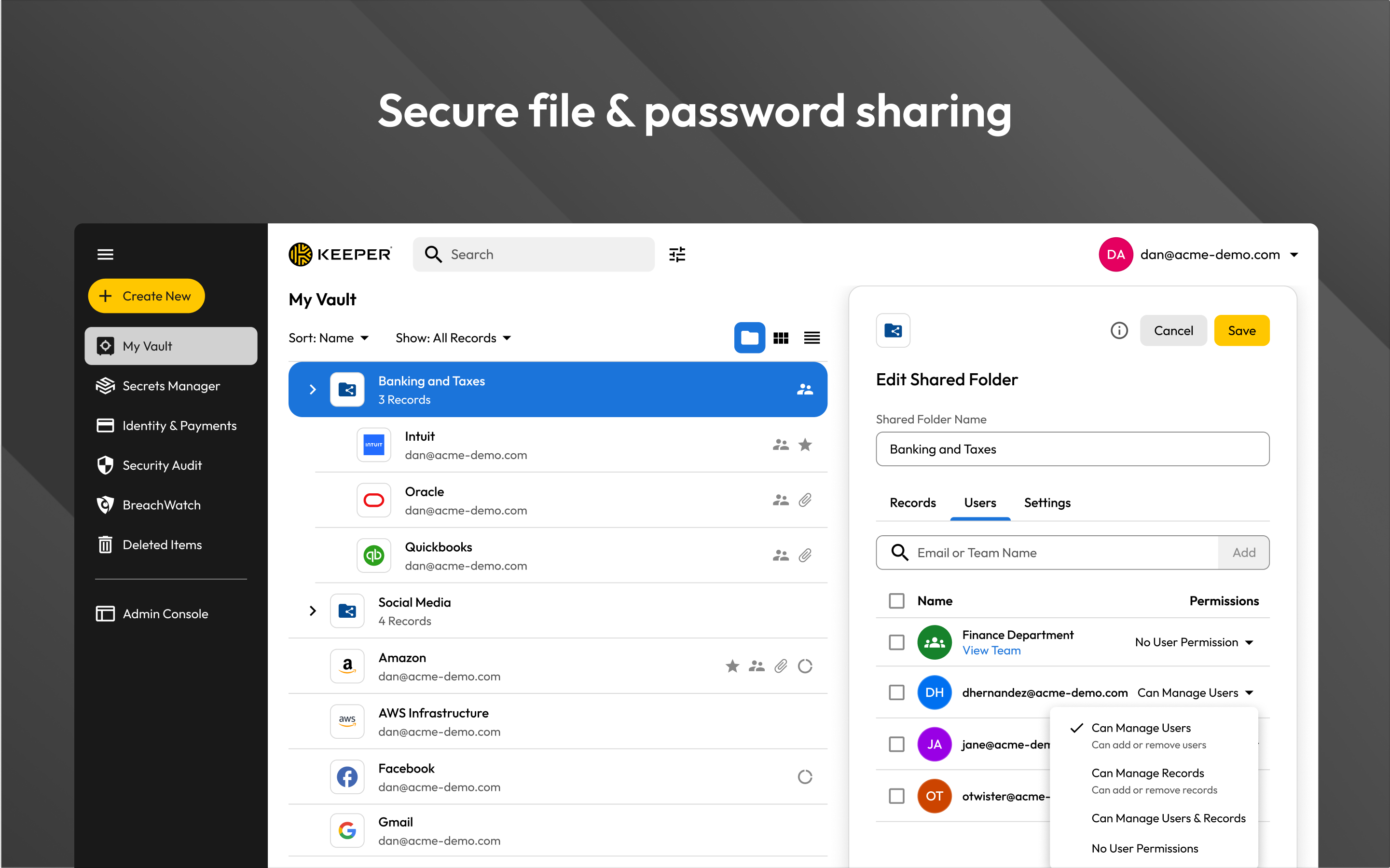Select Can Manage Records option
1390x868 pixels.
1154,781
